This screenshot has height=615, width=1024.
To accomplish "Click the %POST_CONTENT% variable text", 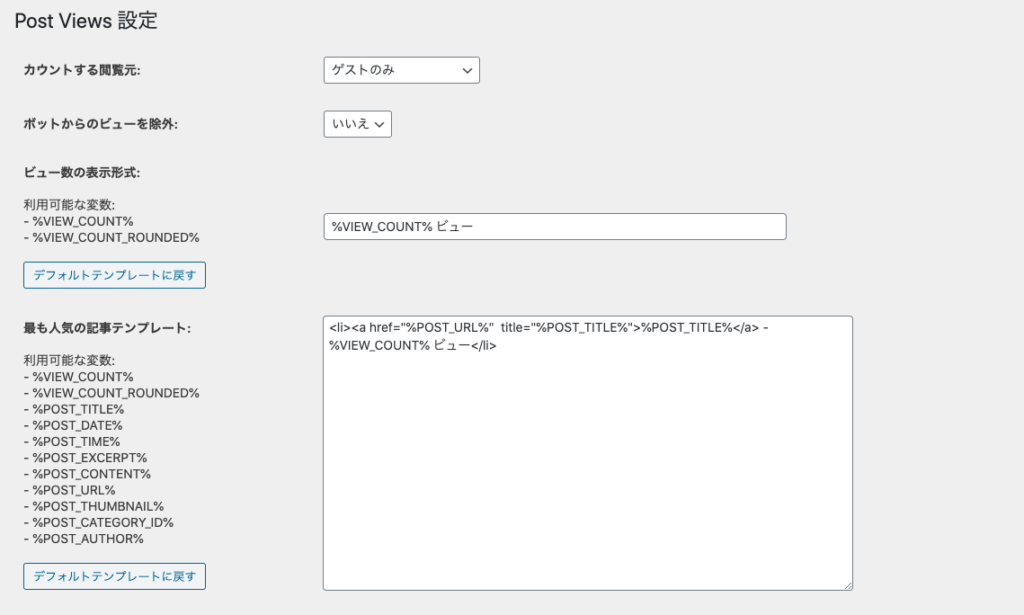I will tap(91, 473).
